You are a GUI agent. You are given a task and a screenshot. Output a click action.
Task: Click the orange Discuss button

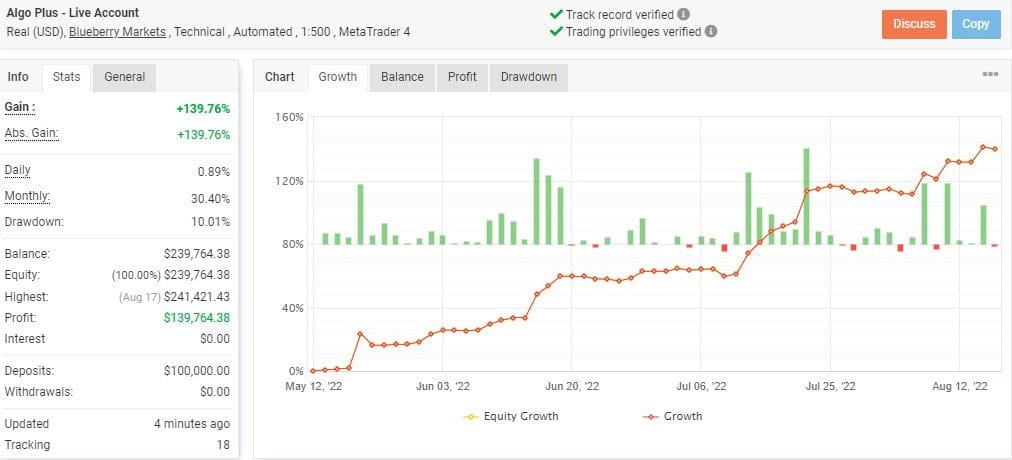click(x=914, y=24)
